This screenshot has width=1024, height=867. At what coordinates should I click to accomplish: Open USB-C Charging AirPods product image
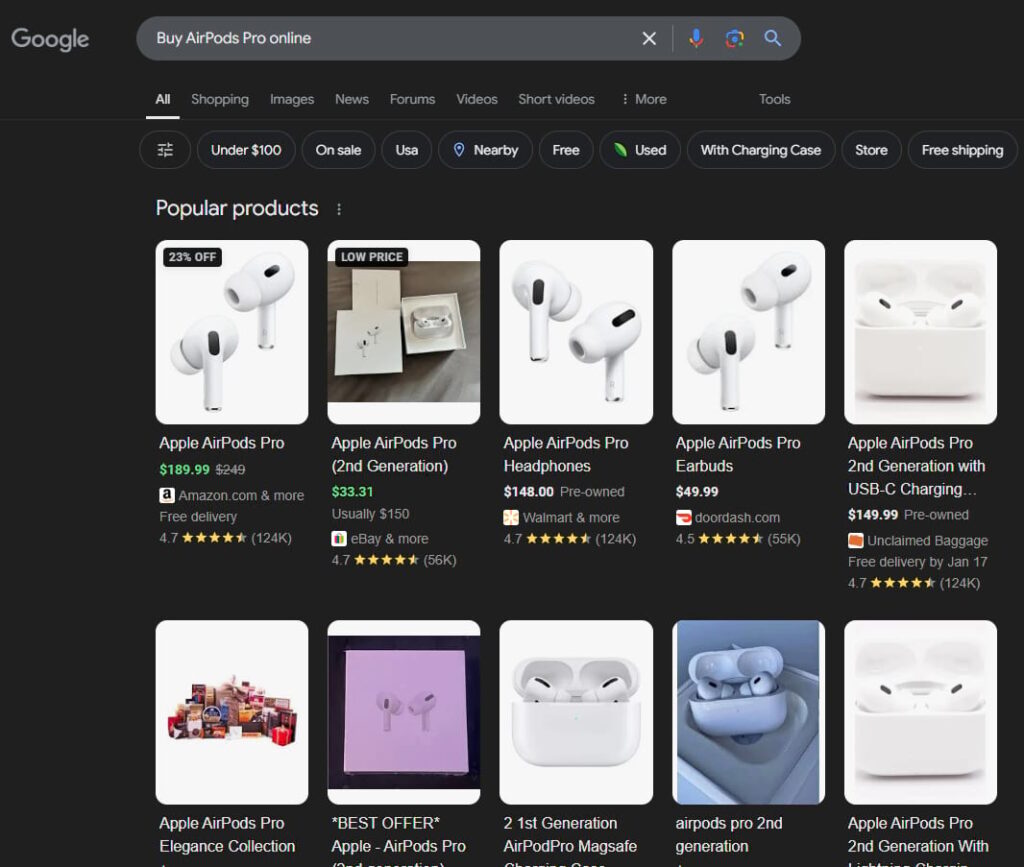(921, 332)
